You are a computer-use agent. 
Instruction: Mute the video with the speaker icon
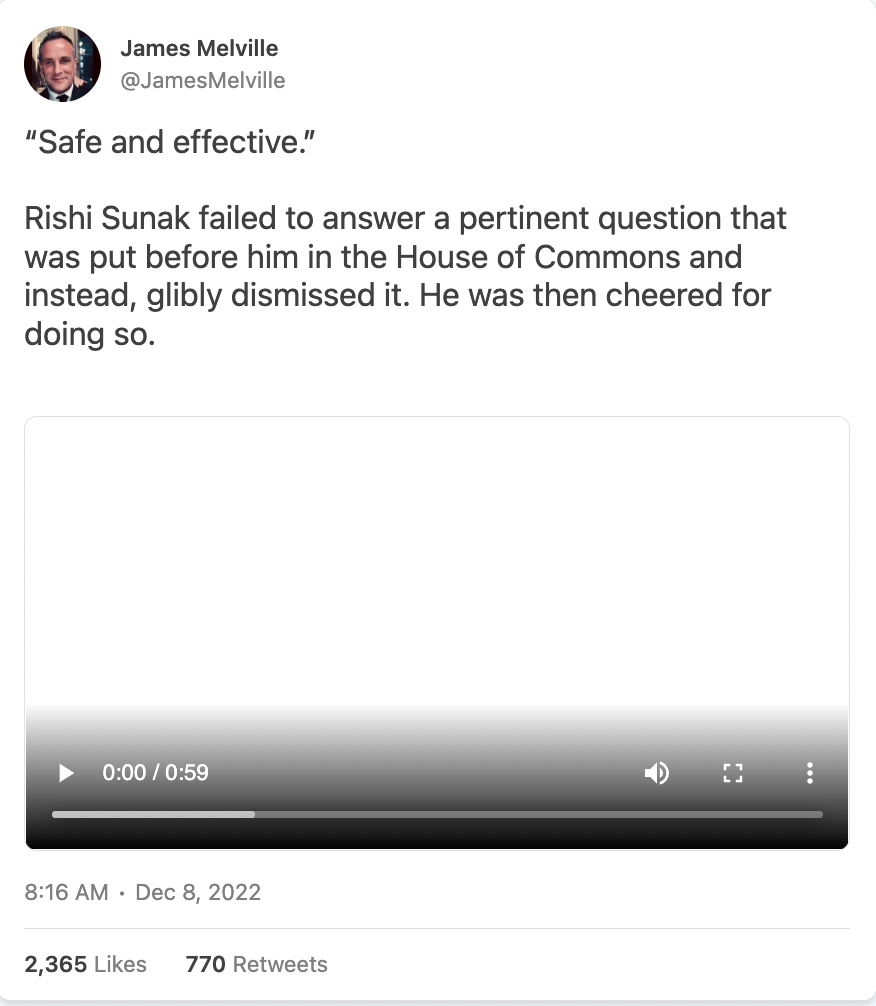[656, 773]
